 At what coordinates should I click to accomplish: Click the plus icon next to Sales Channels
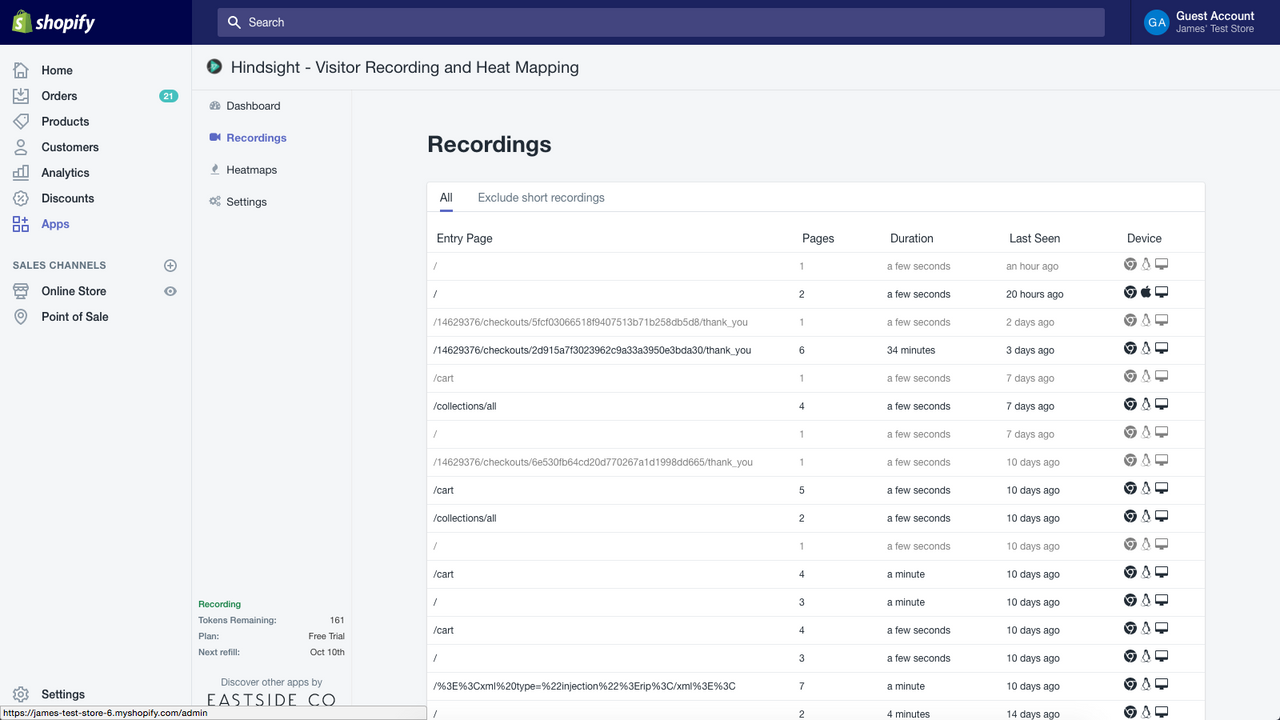[170, 265]
